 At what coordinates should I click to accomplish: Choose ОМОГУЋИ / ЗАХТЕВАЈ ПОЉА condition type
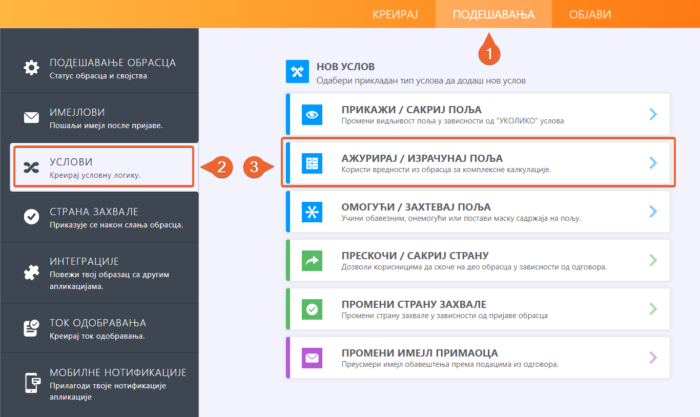click(478, 212)
